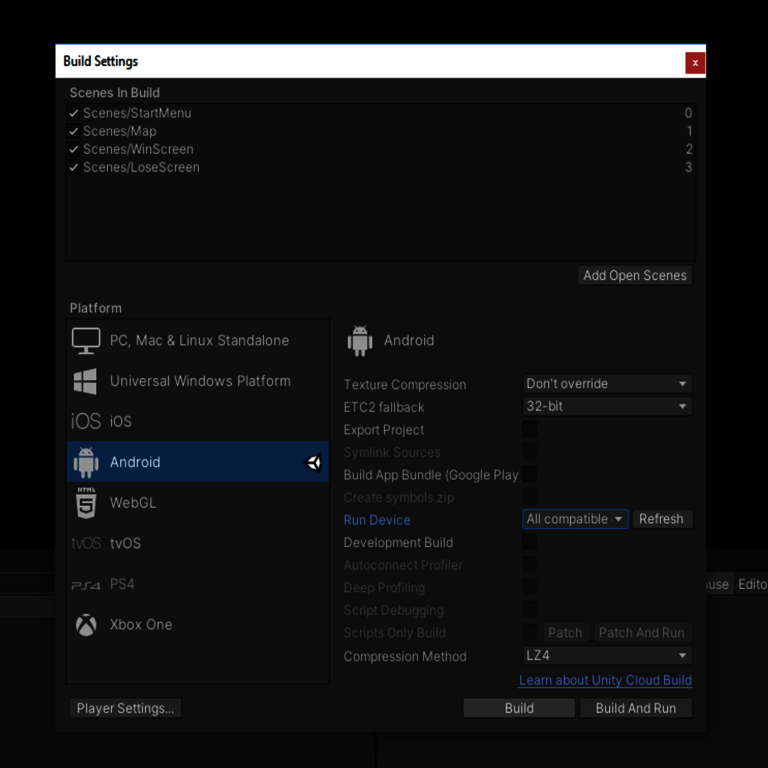Click the Build button

click(x=519, y=708)
